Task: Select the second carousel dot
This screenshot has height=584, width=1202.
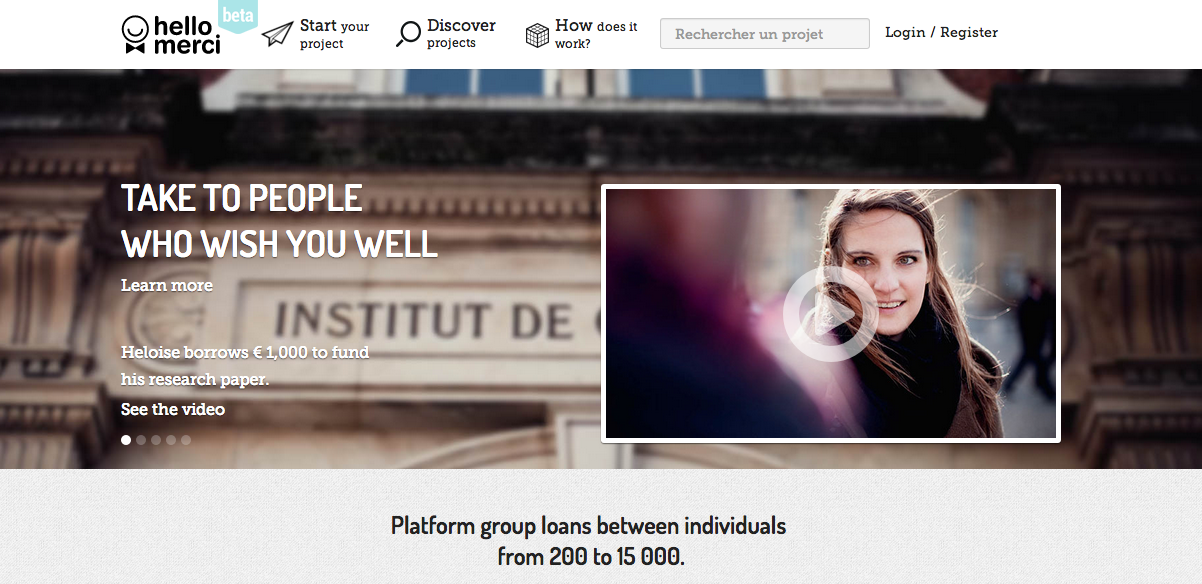Action: pos(141,440)
